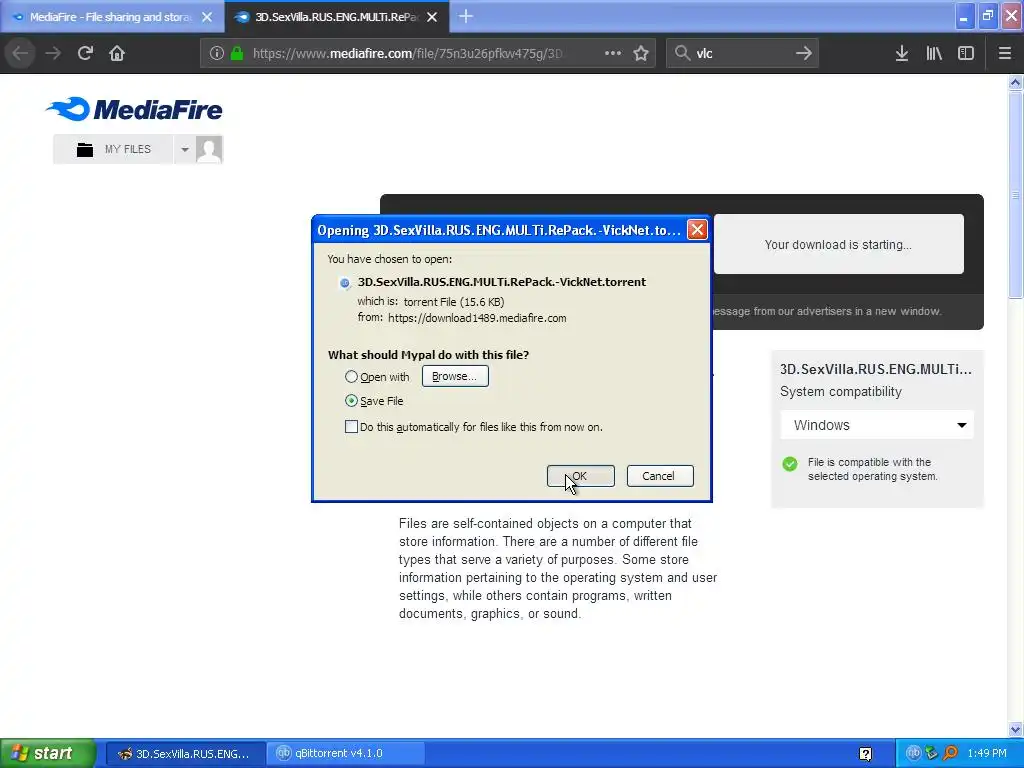Click the search box containing vlc
The image size is (1024, 768).
[x=741, y=53]
